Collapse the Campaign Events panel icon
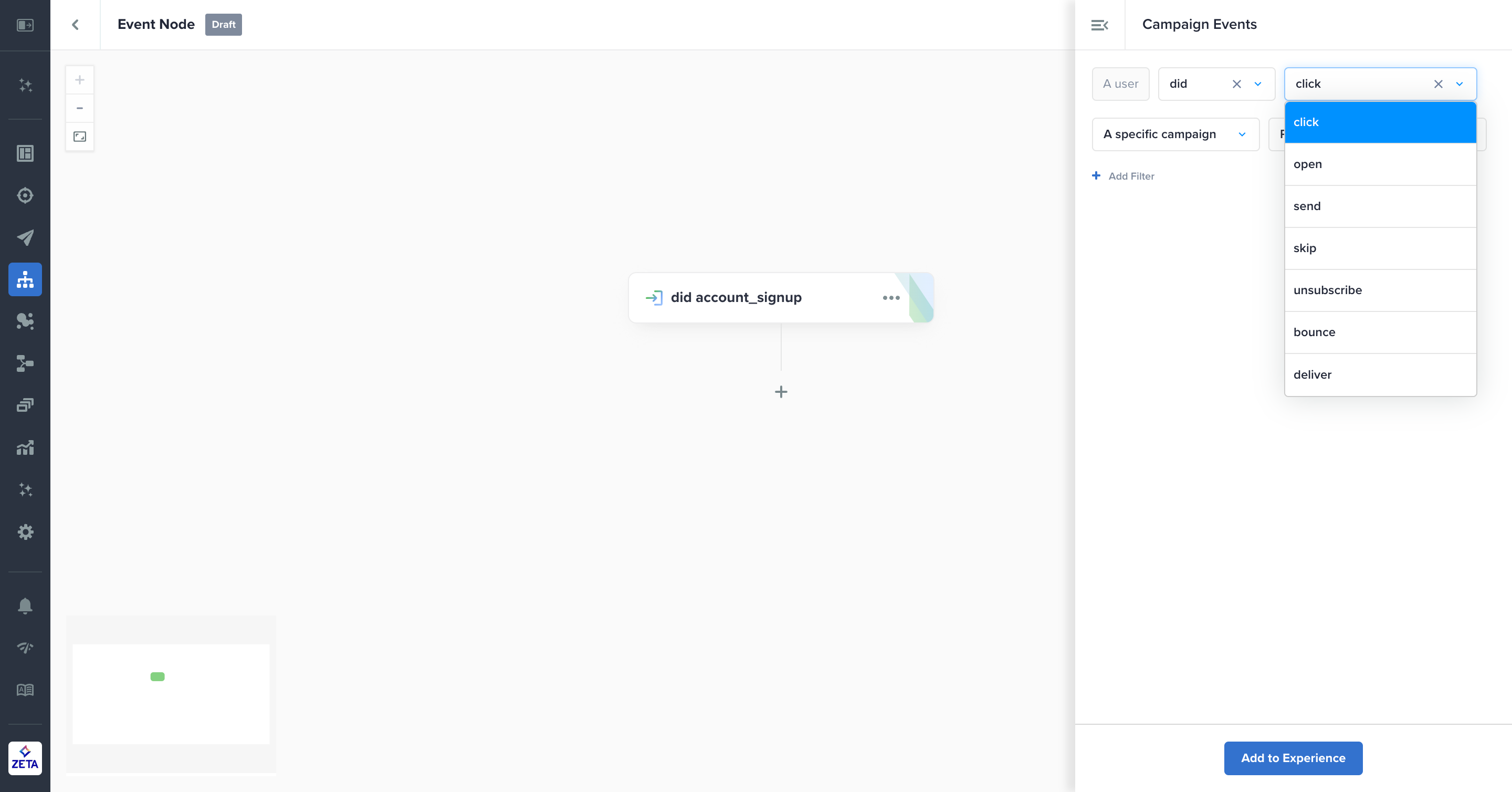 click(1099, 25)
